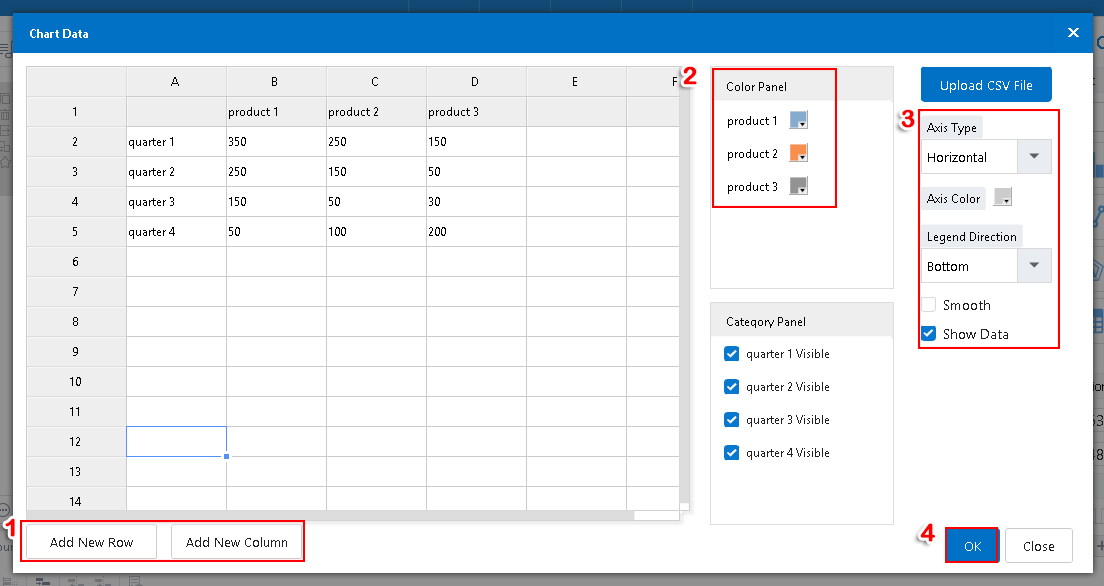Open the product 1 color picker

point(798,121)
